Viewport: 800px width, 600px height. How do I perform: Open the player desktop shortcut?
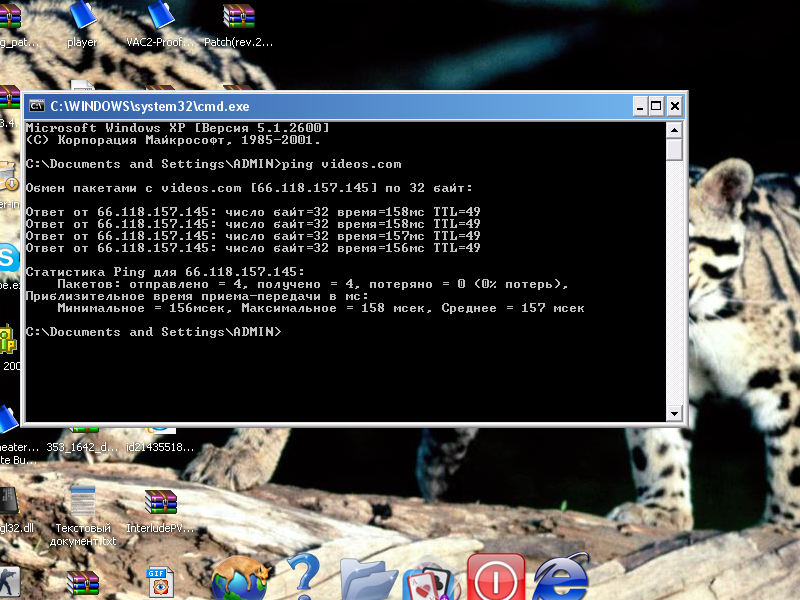(82, 18)
